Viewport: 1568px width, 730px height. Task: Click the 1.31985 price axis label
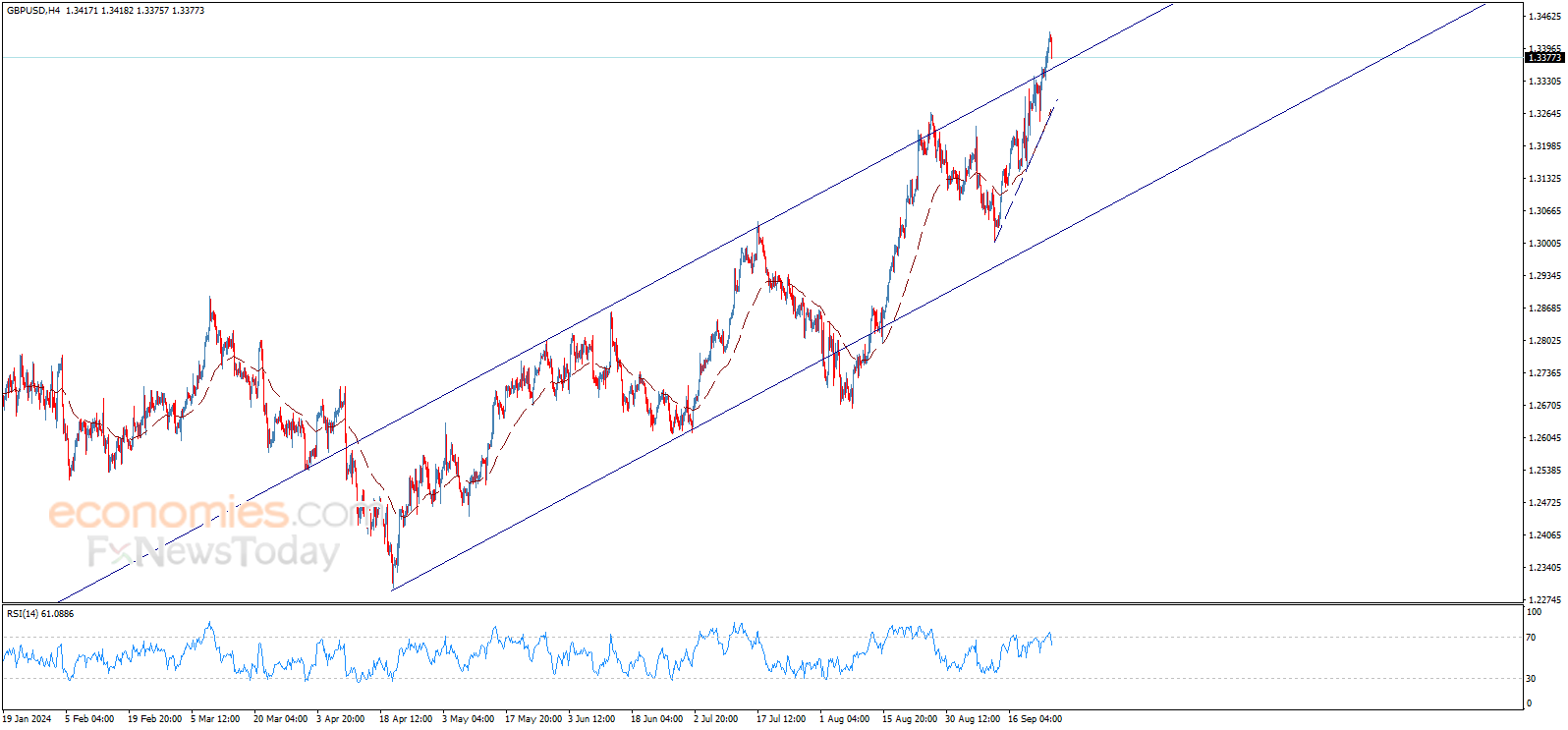(x=1544, y=146)
